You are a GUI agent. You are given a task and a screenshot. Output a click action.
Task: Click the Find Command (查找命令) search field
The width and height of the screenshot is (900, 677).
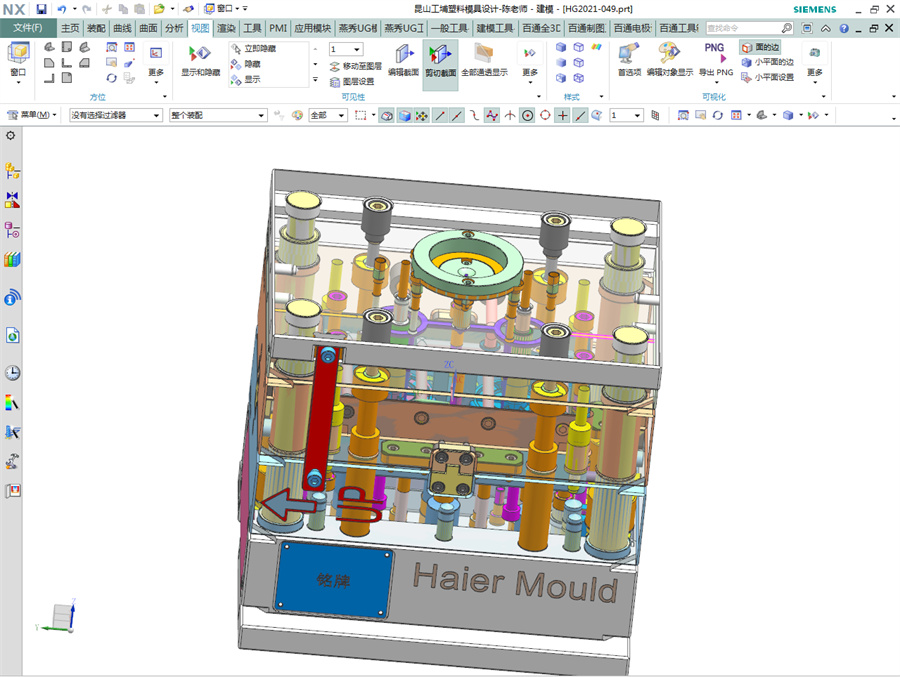coord(745,28)
